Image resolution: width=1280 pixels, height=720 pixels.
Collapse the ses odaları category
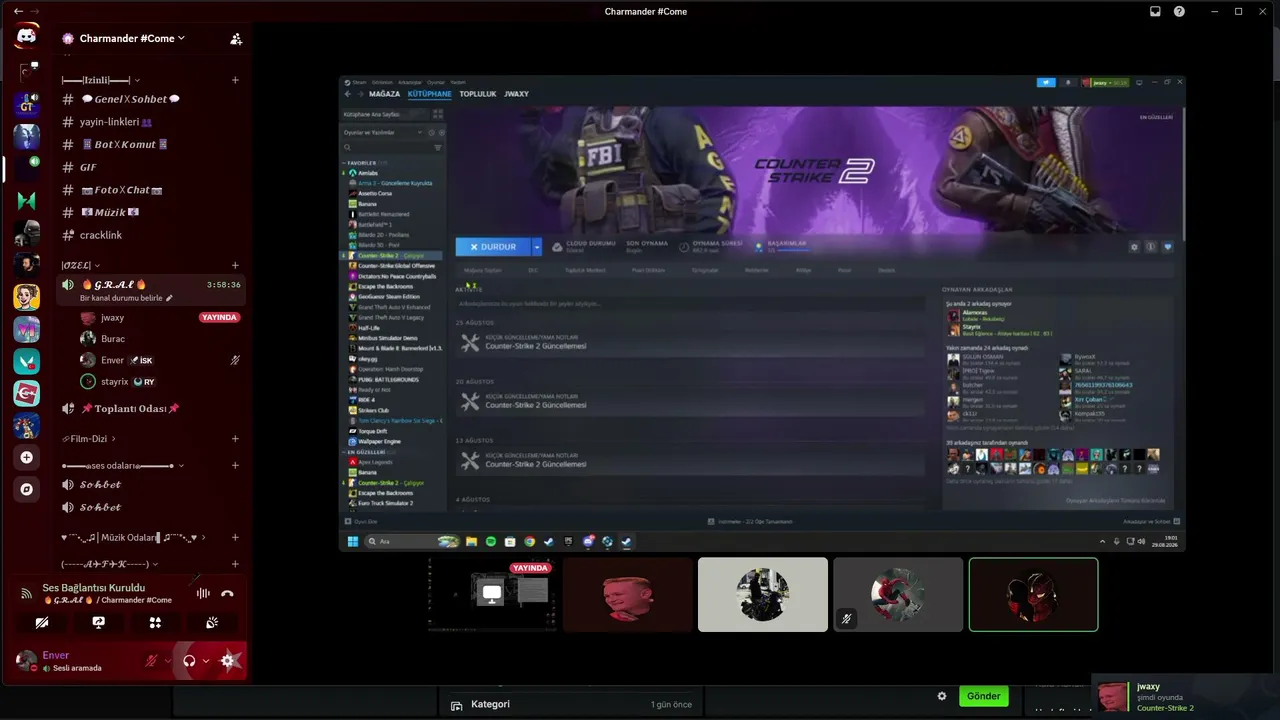point(123,465)
